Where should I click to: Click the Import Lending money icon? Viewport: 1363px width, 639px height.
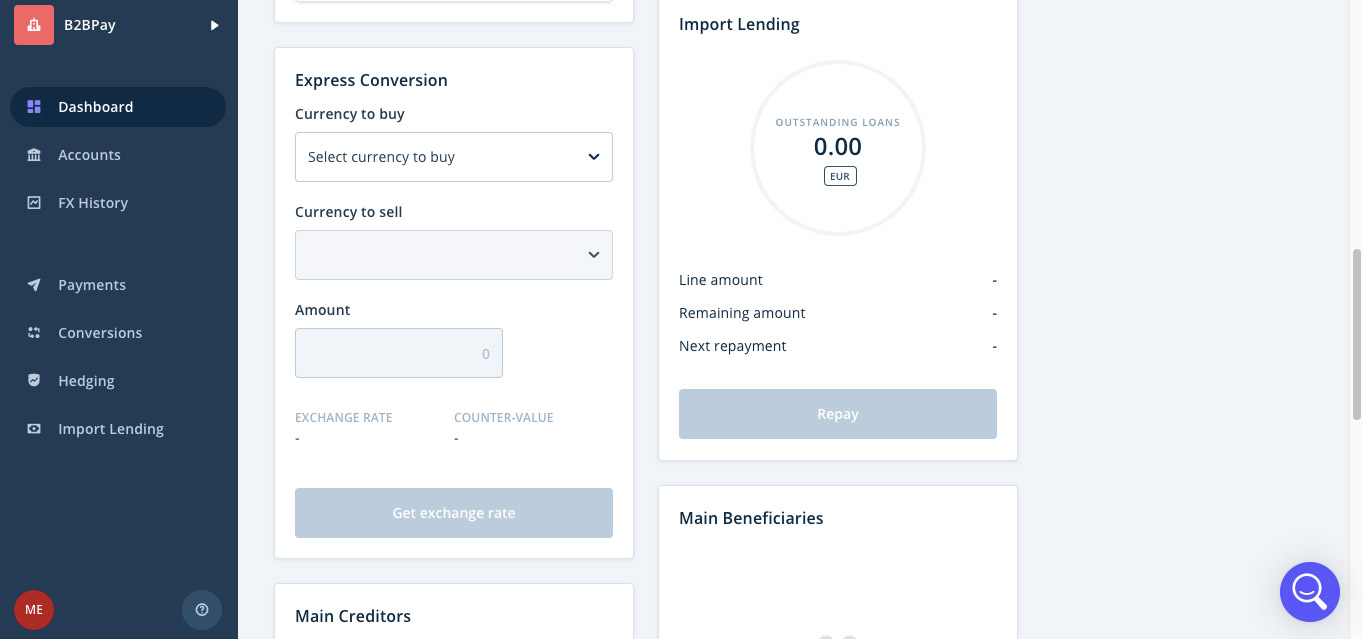[34, 429]
